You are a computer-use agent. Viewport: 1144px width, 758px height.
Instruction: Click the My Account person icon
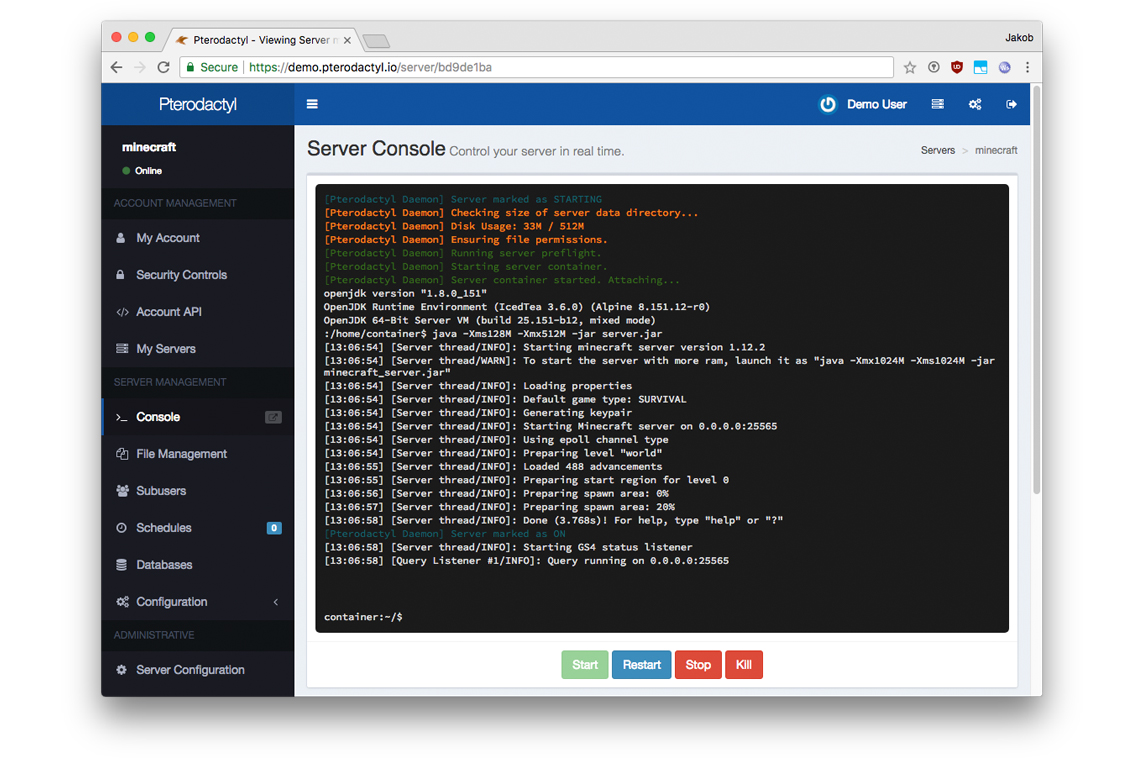point(121,238)
